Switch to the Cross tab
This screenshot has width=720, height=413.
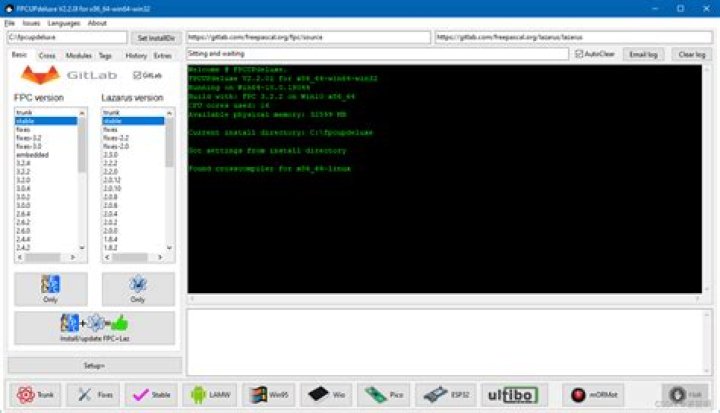(x=47, y=56)
